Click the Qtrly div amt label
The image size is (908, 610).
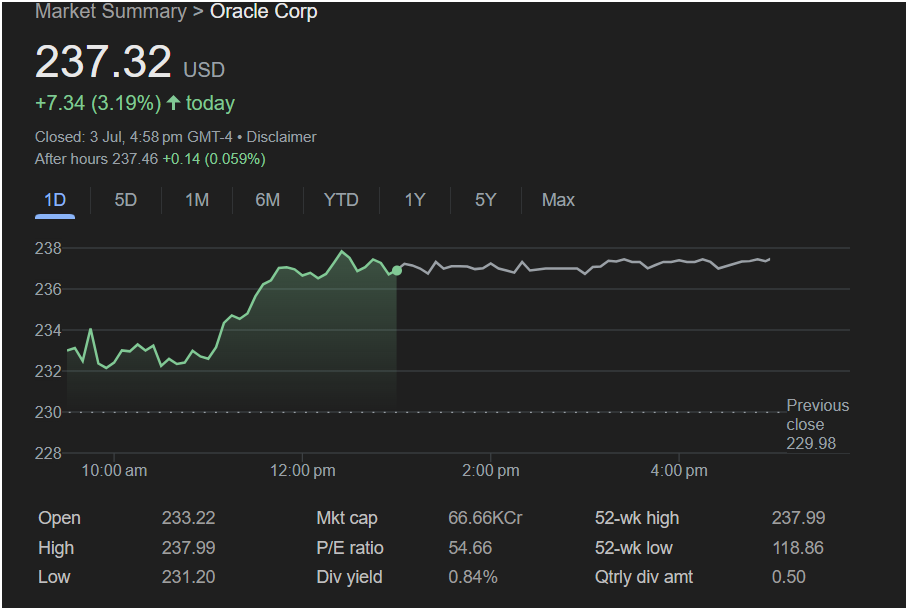pyautogui.click(x=644, y=577)
